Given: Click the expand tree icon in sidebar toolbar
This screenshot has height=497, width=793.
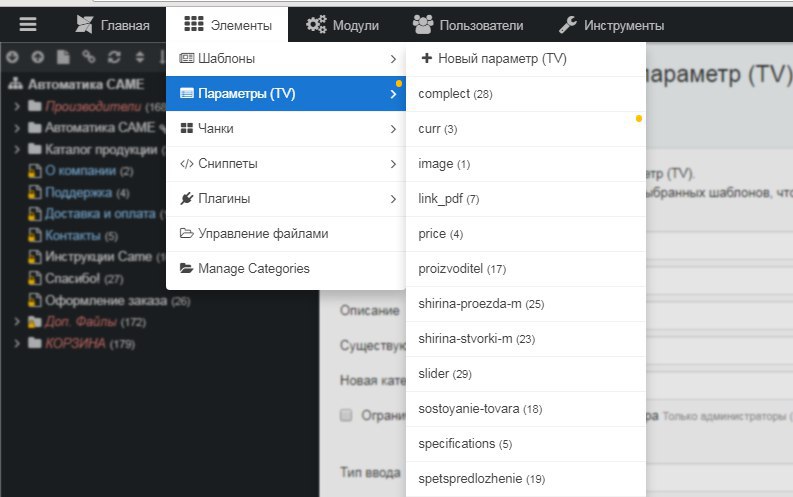Looking at the screenshot, I should click(13, 57).
